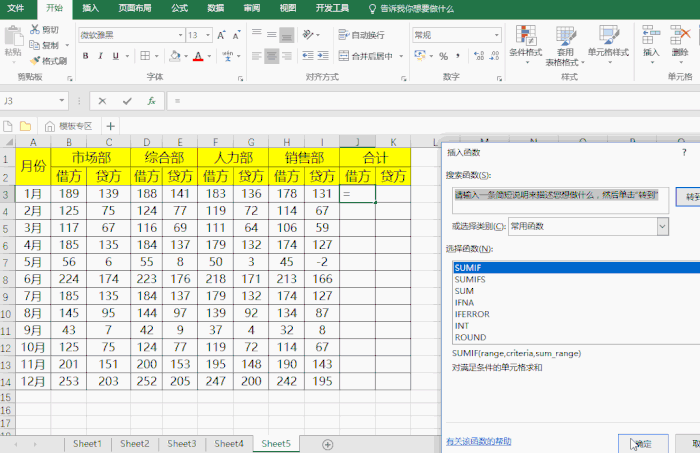The image size is (700, 453).
Task: Open the File (文件) tab
Action: click(x=16, y=8)
